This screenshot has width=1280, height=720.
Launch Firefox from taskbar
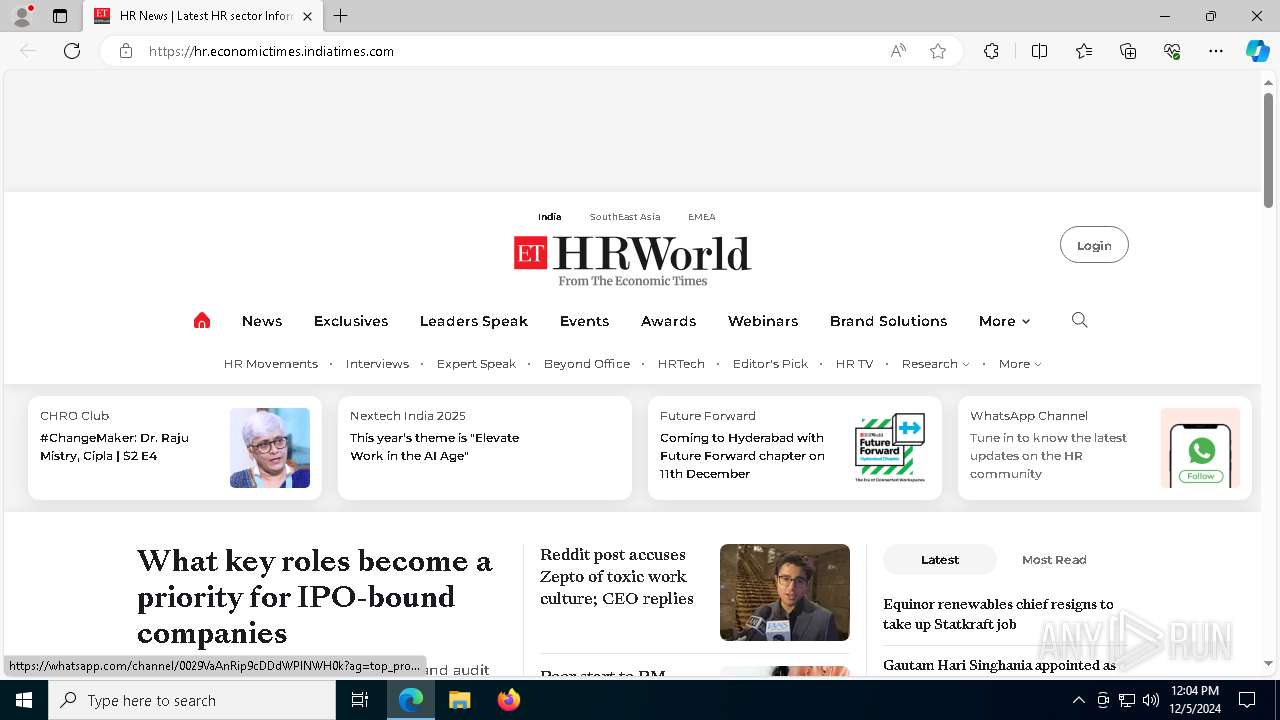tap(509, 700)
